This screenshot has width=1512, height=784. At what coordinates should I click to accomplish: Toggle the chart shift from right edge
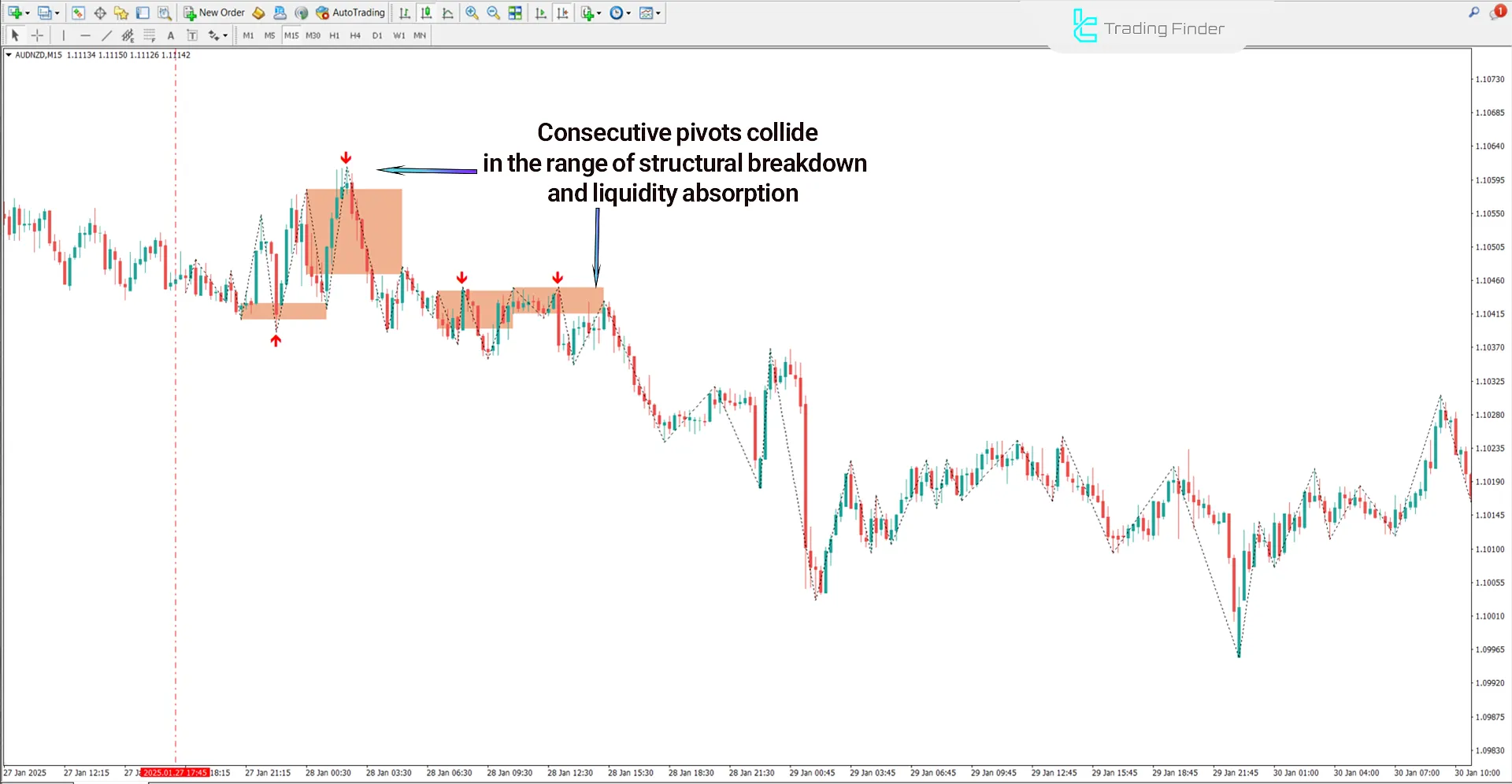pyautogui.click(x=562, y=13)
